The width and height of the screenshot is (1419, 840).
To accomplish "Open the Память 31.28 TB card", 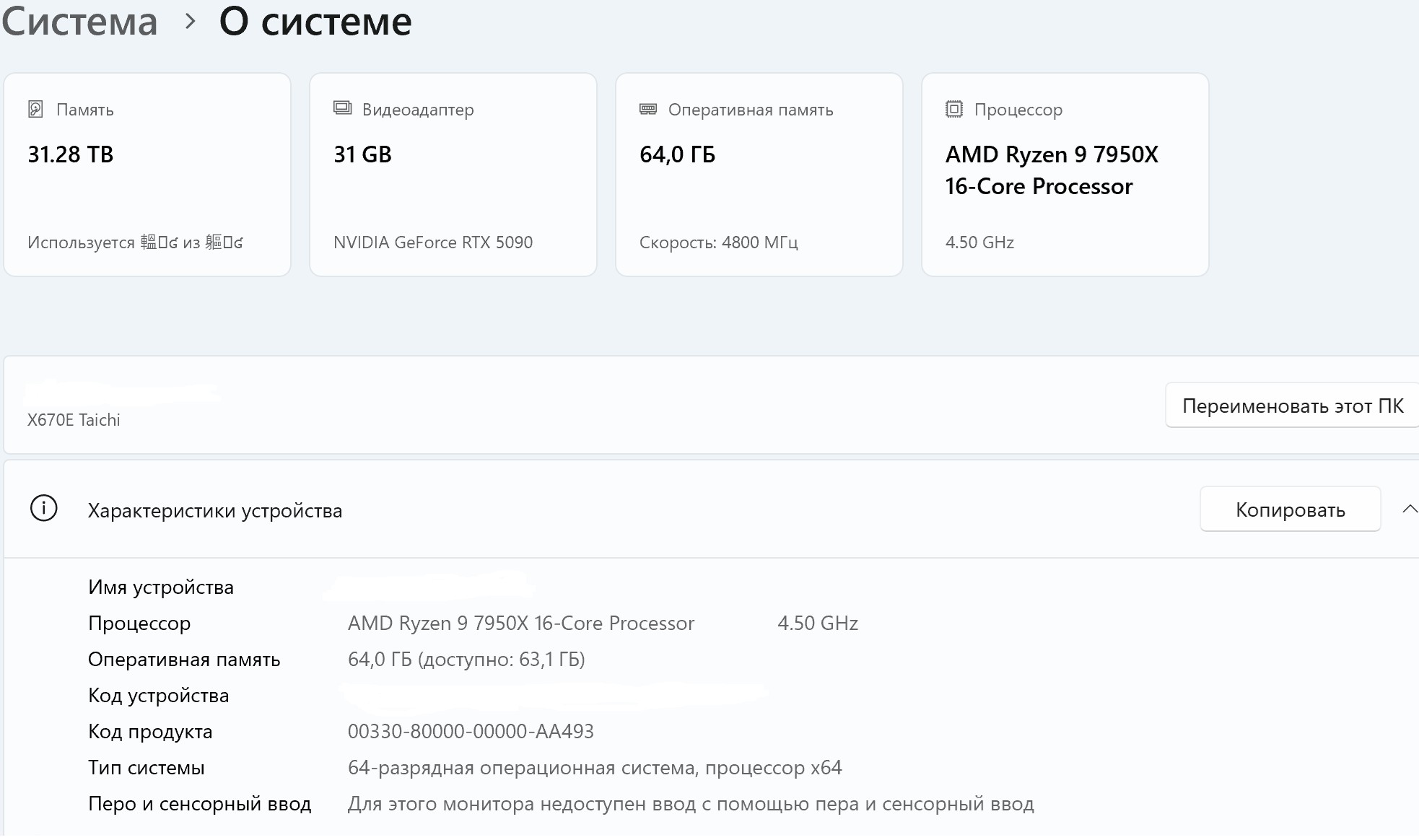I will 147,174.
